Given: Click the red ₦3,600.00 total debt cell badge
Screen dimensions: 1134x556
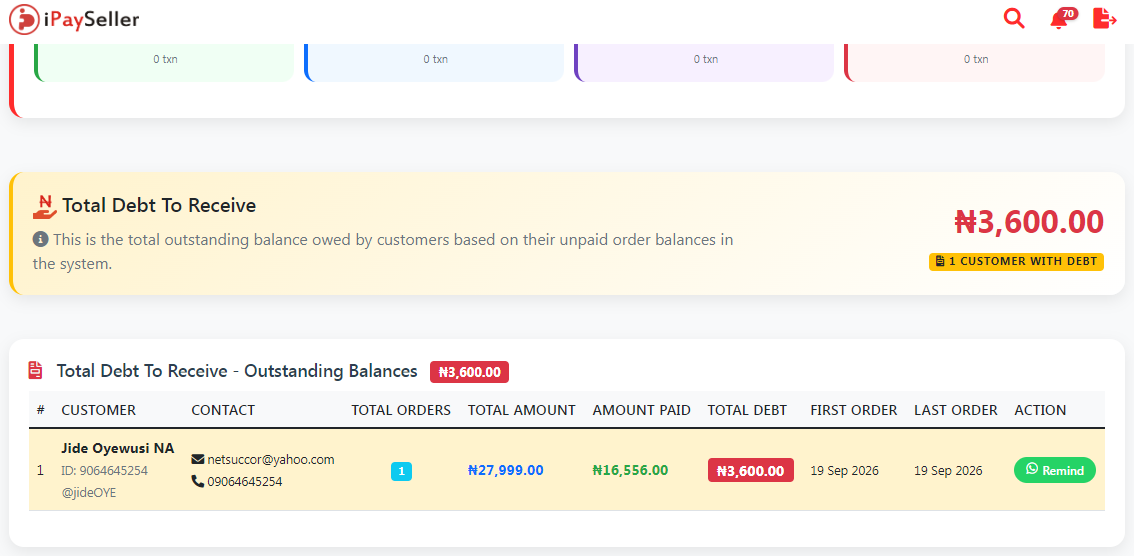Looking at the screenshot, I should (x=751, y=471).
